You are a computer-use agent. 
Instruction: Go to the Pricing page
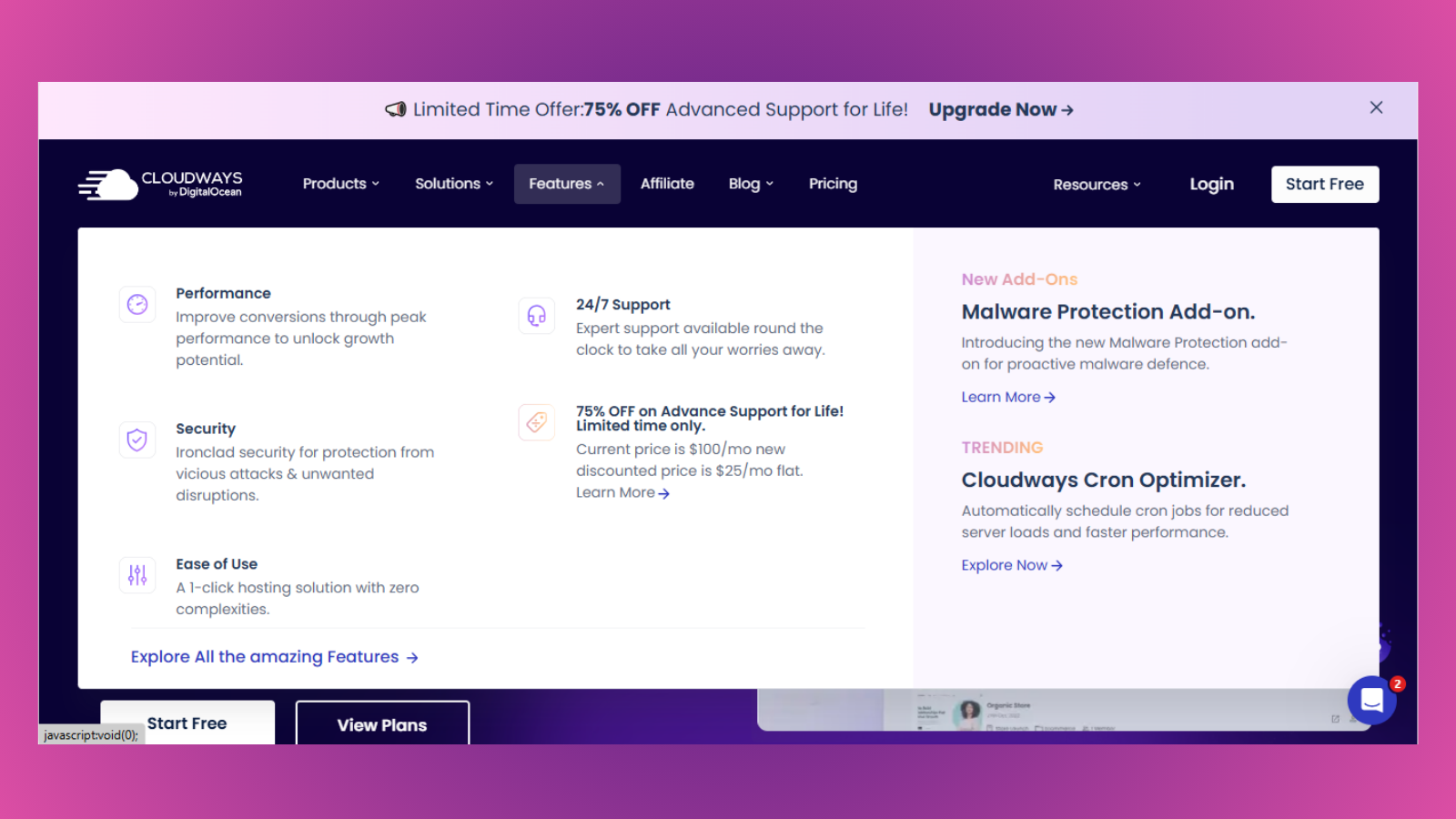(833, 184)
